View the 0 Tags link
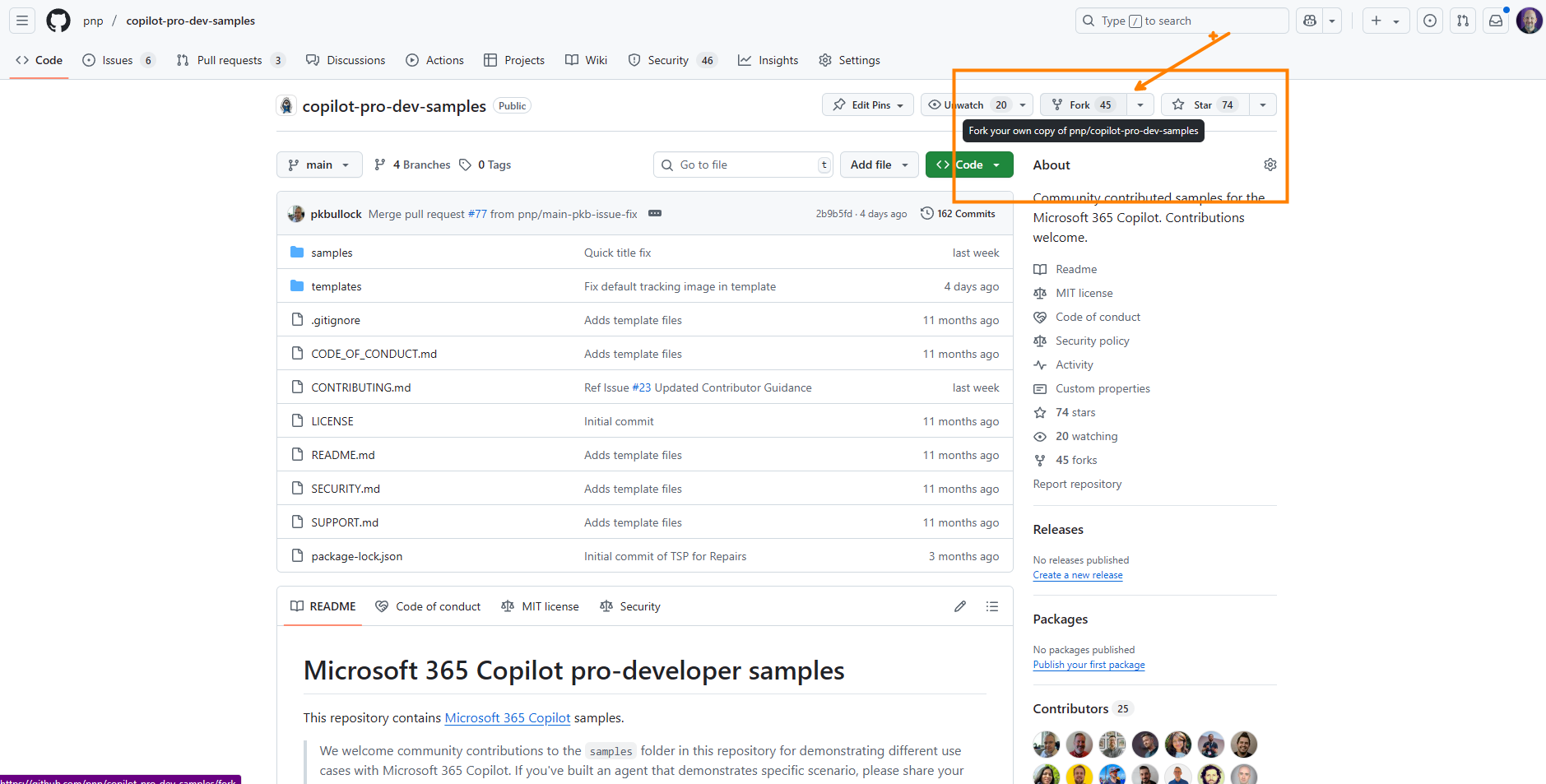 [485, 165]
